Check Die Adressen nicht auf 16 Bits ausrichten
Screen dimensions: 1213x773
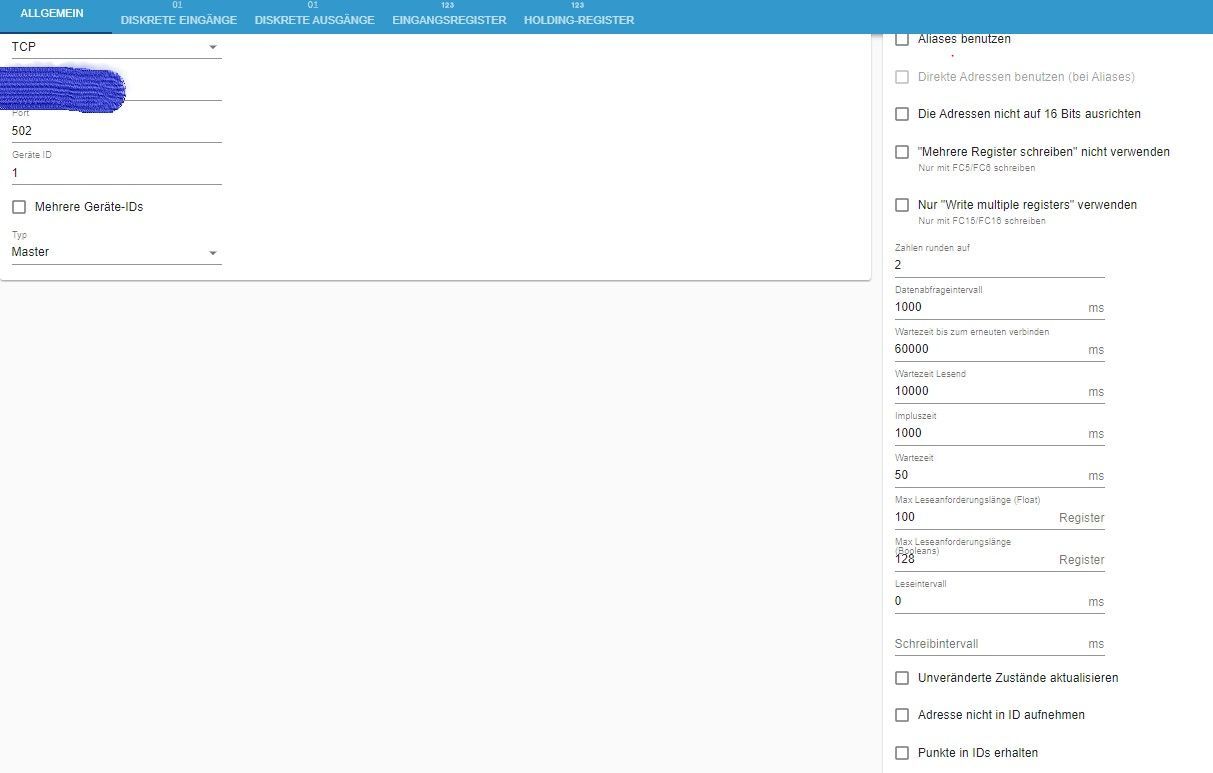coord(902,114)
